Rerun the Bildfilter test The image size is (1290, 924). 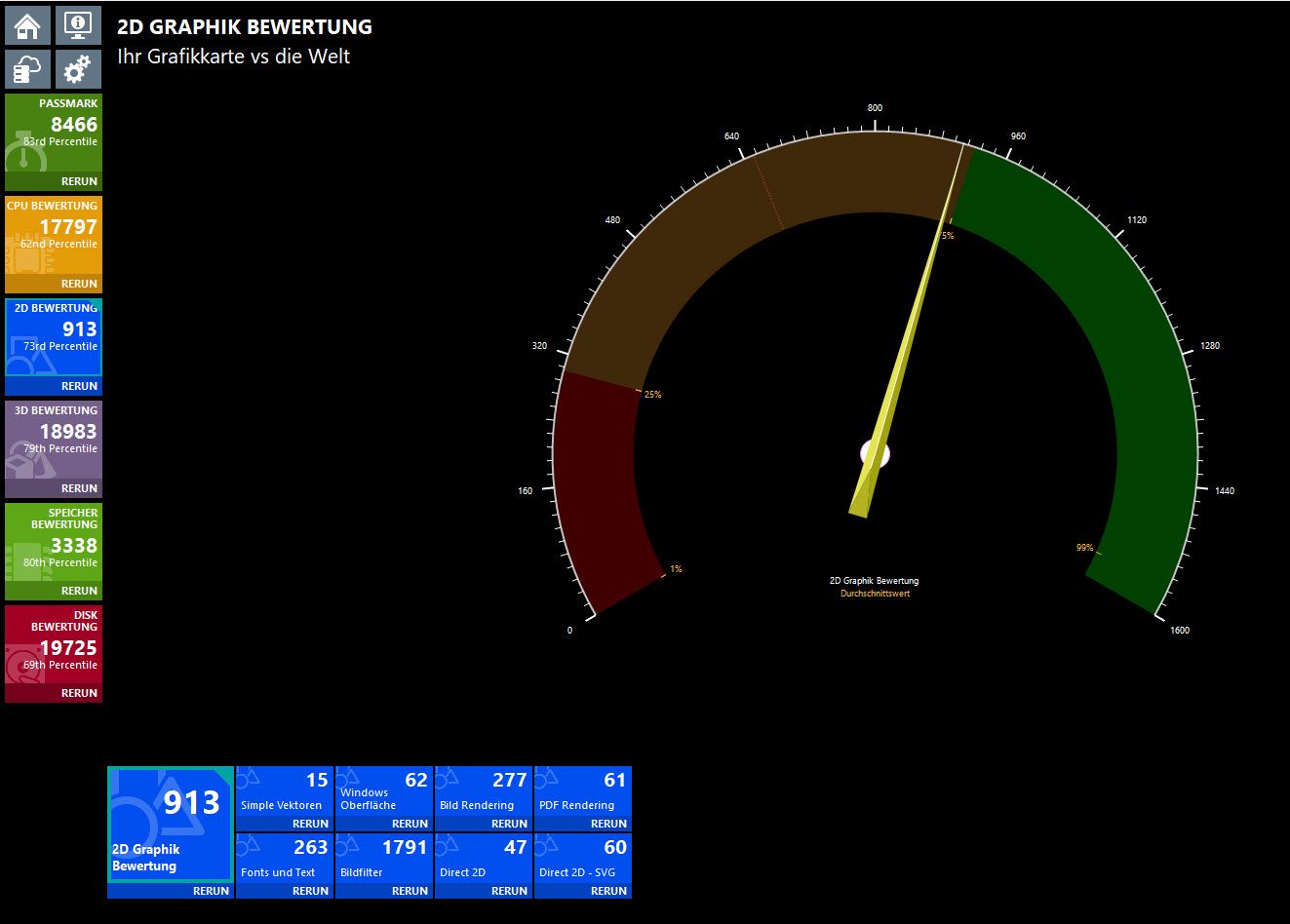coord(410,891)
